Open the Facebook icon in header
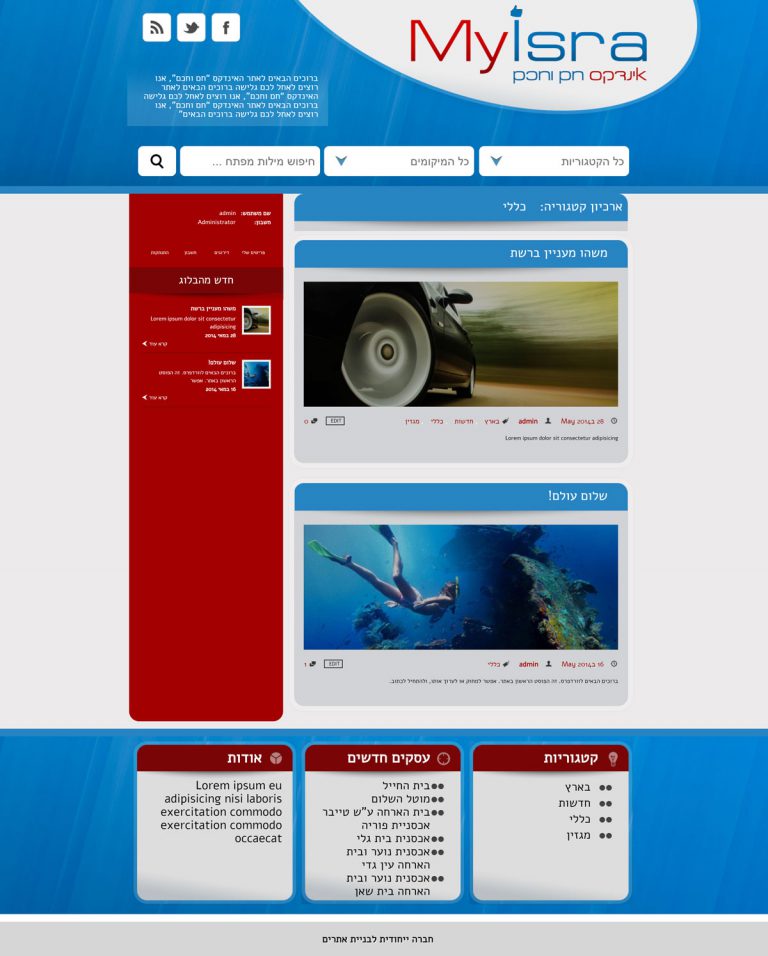 point(226,27)
